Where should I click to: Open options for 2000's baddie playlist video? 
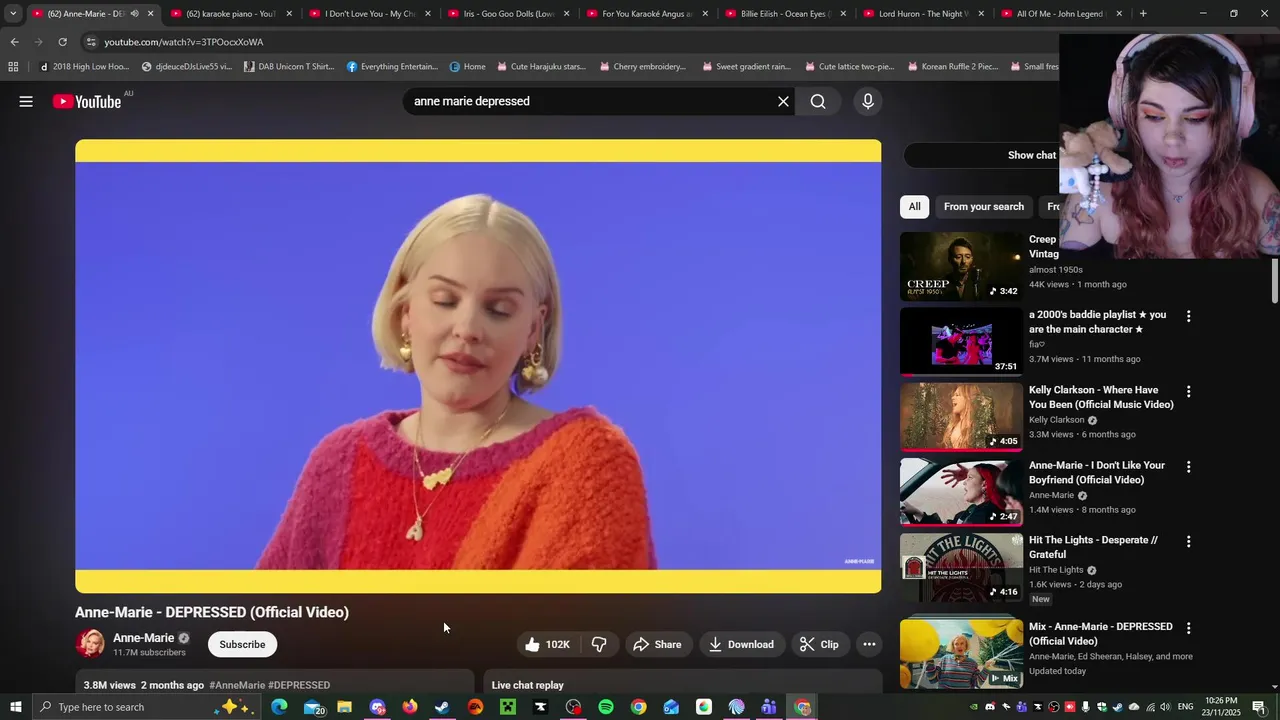(1188, 316)
